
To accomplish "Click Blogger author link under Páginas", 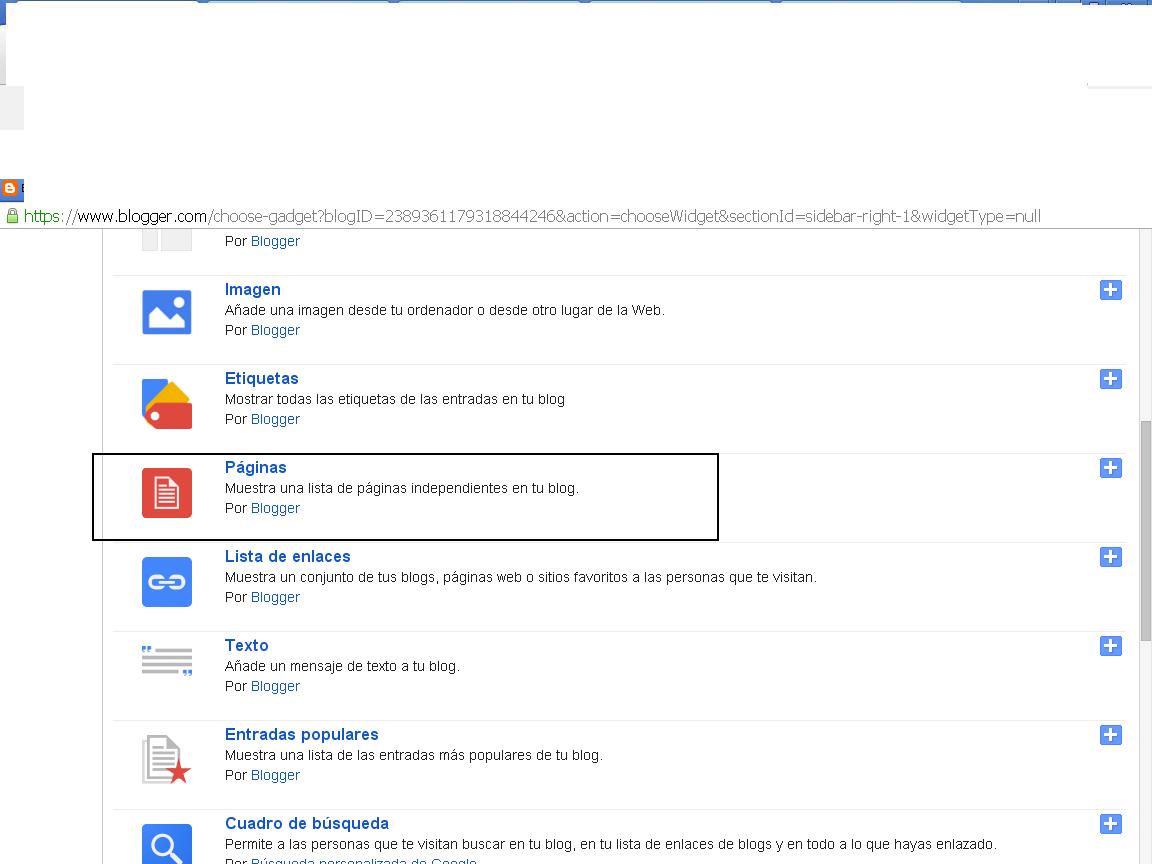I will click(276, 508).
